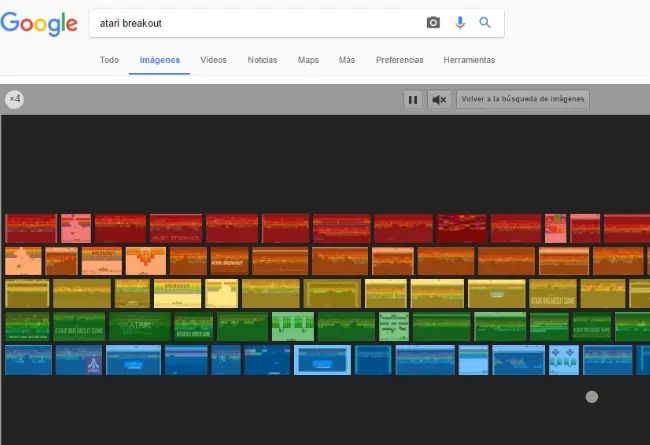Pause the Breakout game

(x=413, y=100)
